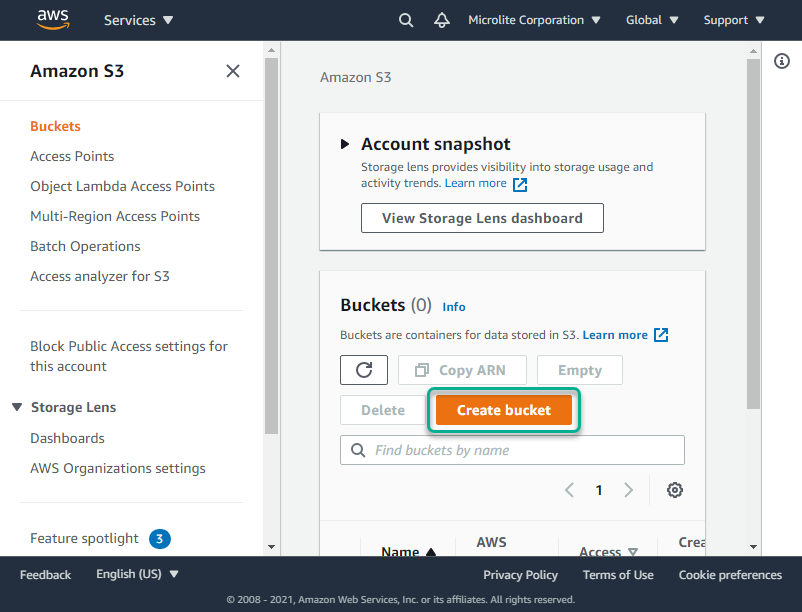Open the Terms of Use link
Screen dimensions: 802x612
[x=618, y=575]
